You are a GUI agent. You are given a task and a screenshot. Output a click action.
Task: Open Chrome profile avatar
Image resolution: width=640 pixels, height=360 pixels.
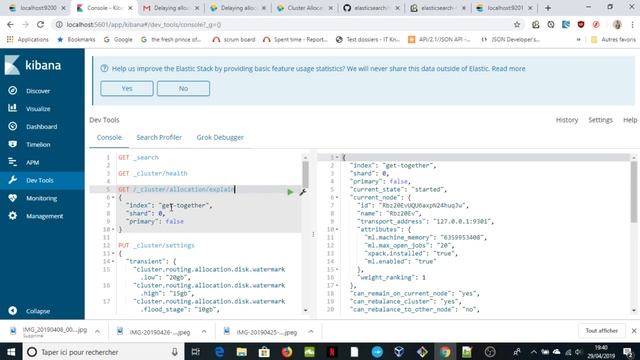coord(617,24)
